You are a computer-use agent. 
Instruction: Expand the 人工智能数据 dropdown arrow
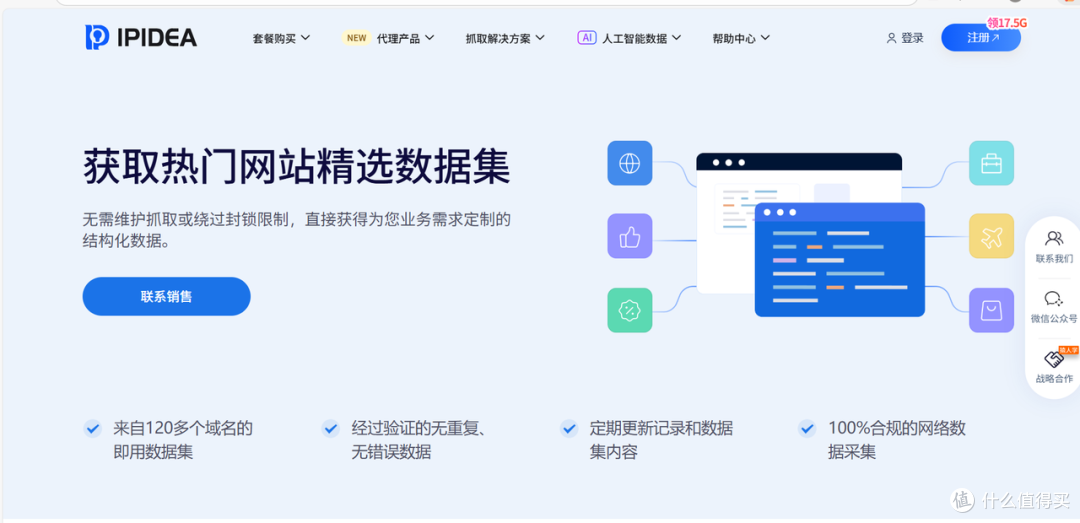point(676,38)
